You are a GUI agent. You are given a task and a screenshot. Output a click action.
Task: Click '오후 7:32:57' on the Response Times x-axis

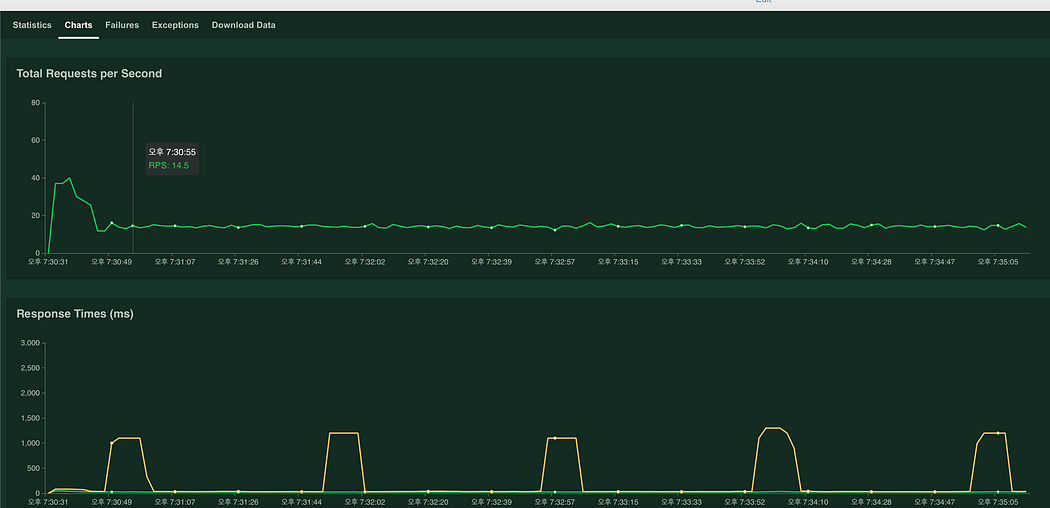pos(554,501)
